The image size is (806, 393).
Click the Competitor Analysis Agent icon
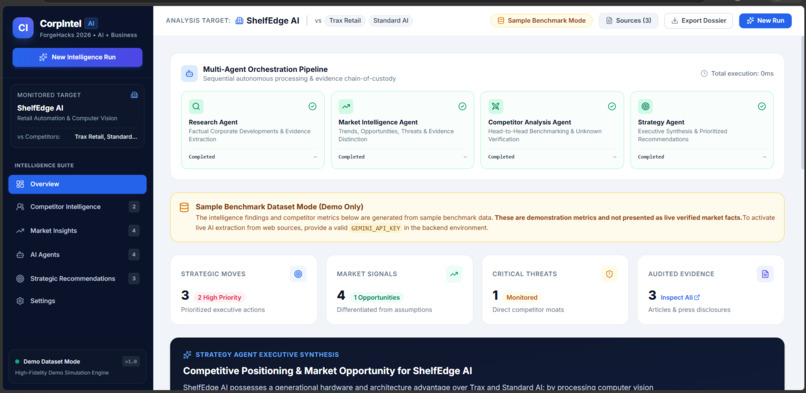click(496, 106)
